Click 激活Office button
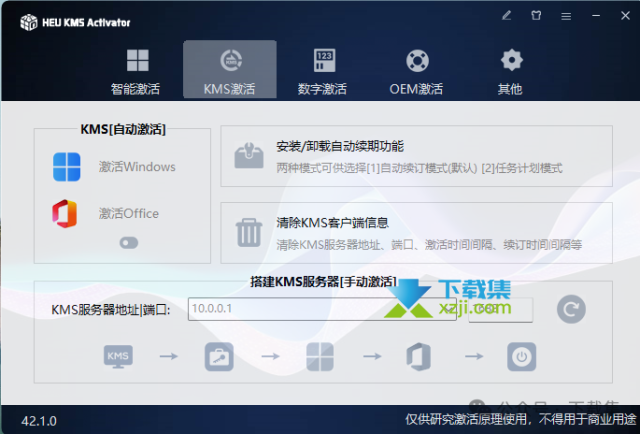 [x=129, y=214]
